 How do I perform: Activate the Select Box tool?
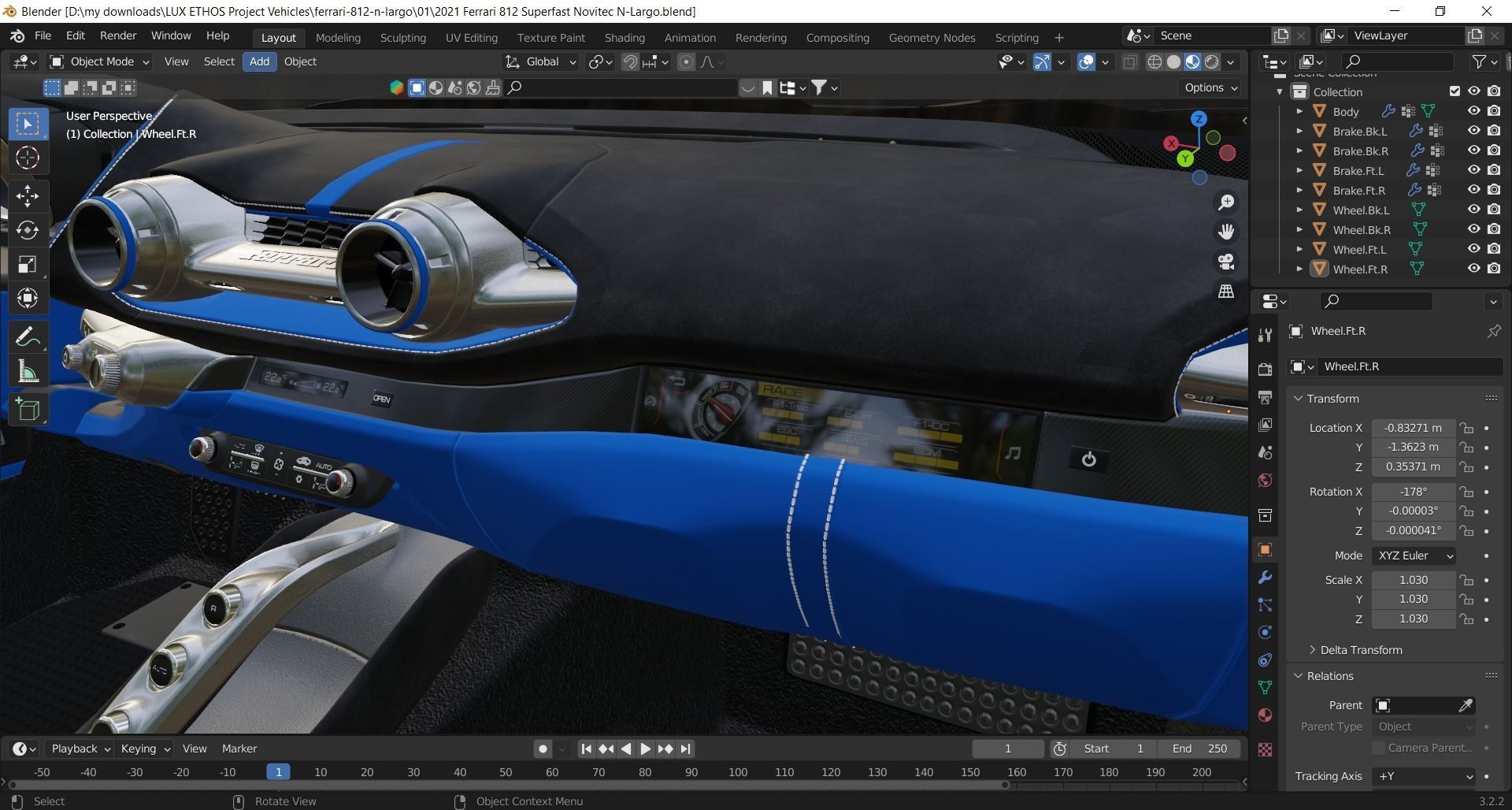point(28,124)
